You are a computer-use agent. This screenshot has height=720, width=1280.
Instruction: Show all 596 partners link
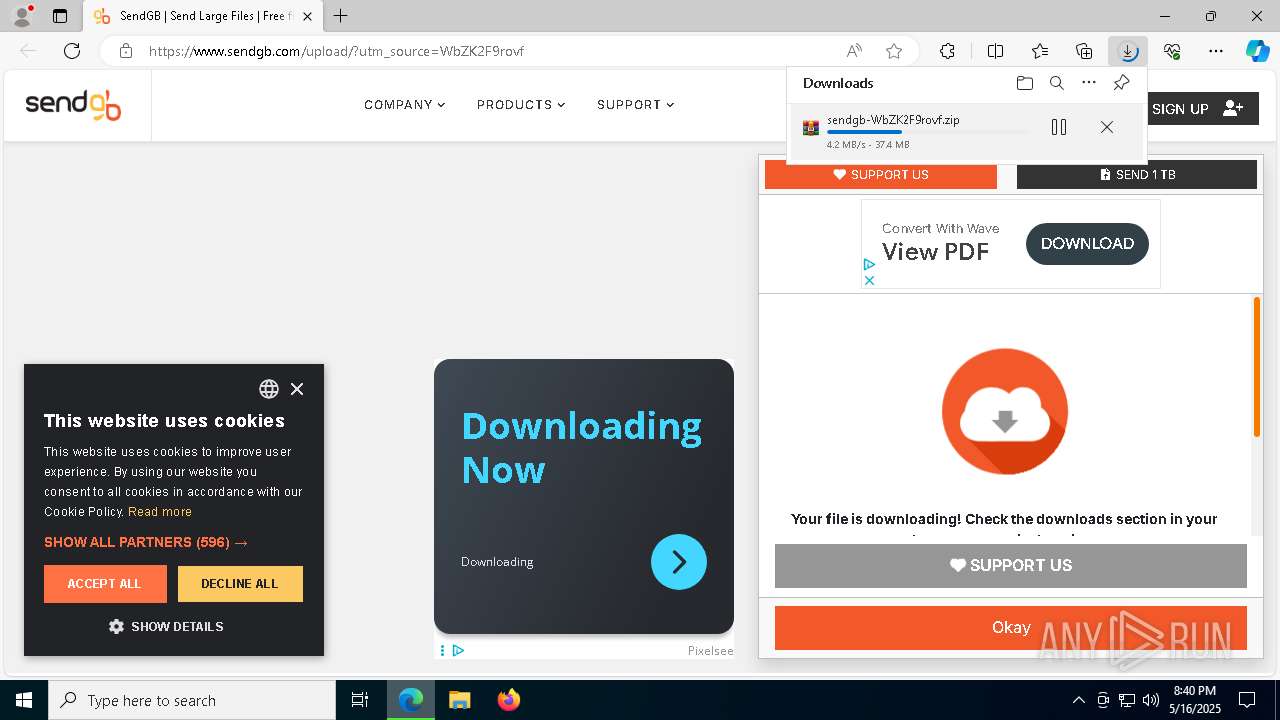coord(146,542)
